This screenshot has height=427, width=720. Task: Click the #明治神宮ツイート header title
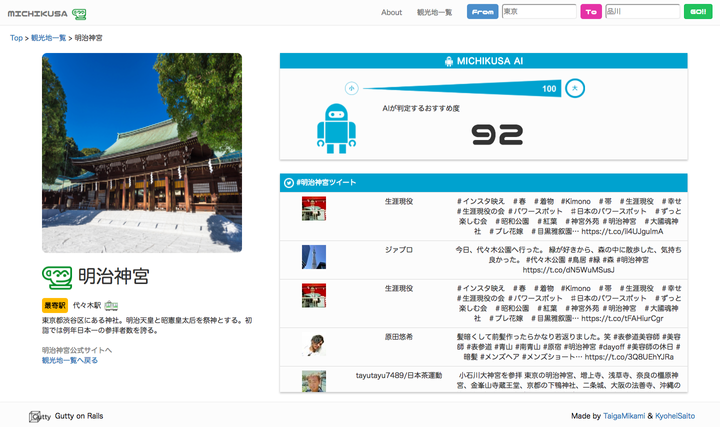326,182
